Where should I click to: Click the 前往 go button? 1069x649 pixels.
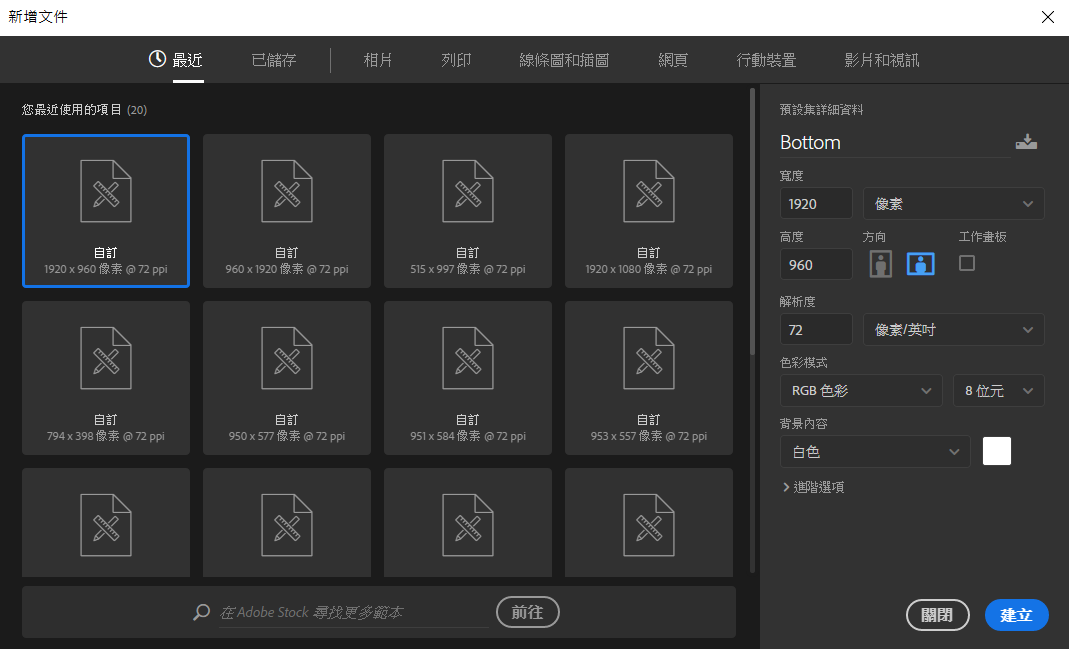[528, 612]
